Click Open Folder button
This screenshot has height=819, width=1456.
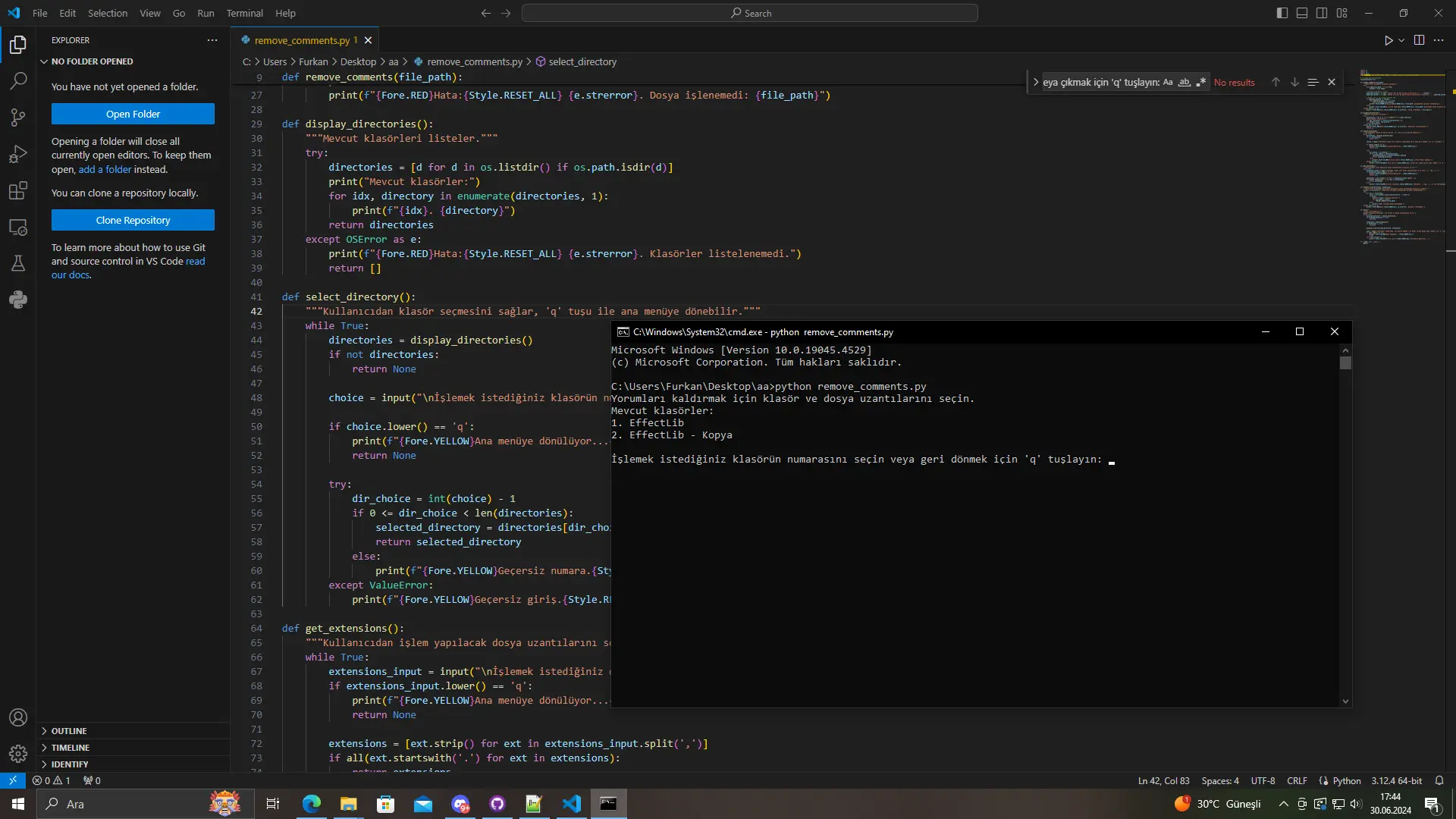(133, 114)
